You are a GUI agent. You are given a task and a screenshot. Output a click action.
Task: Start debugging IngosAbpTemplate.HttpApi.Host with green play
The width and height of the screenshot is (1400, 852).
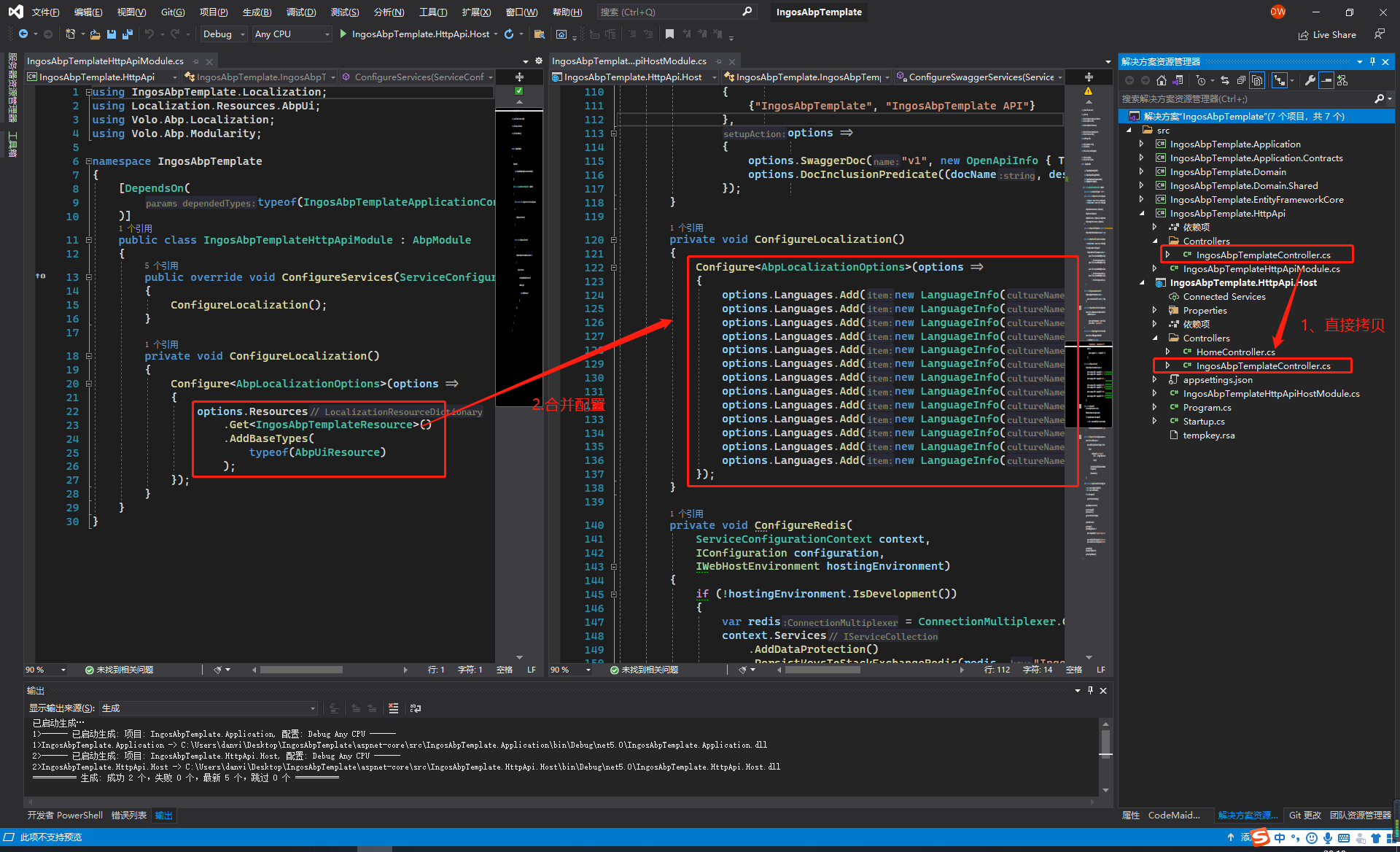coord(343,34)
